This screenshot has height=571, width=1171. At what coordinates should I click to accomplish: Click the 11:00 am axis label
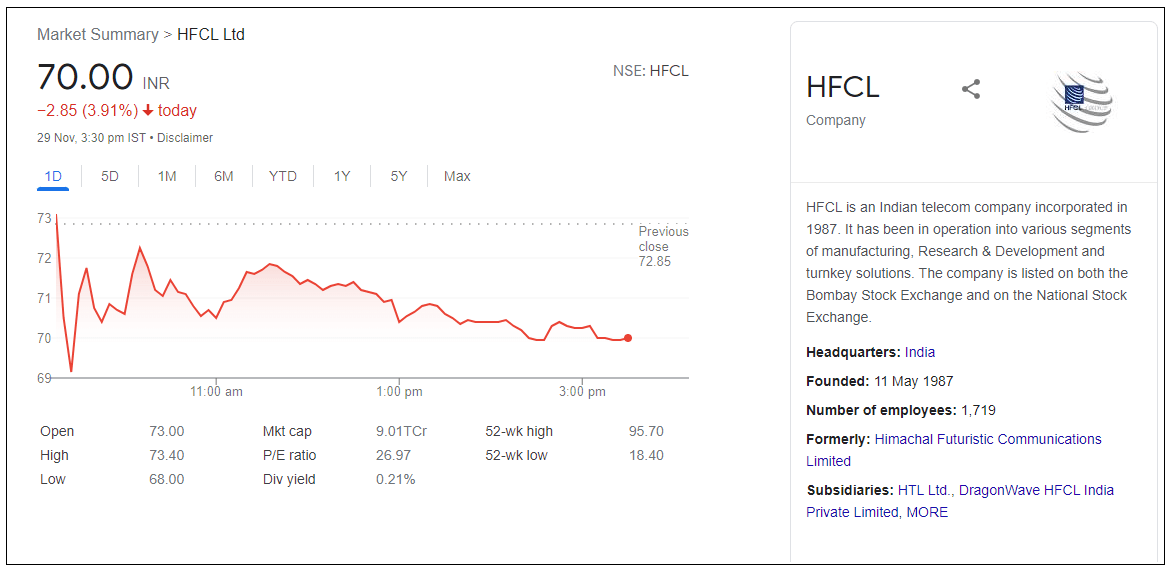pos(216,392)
